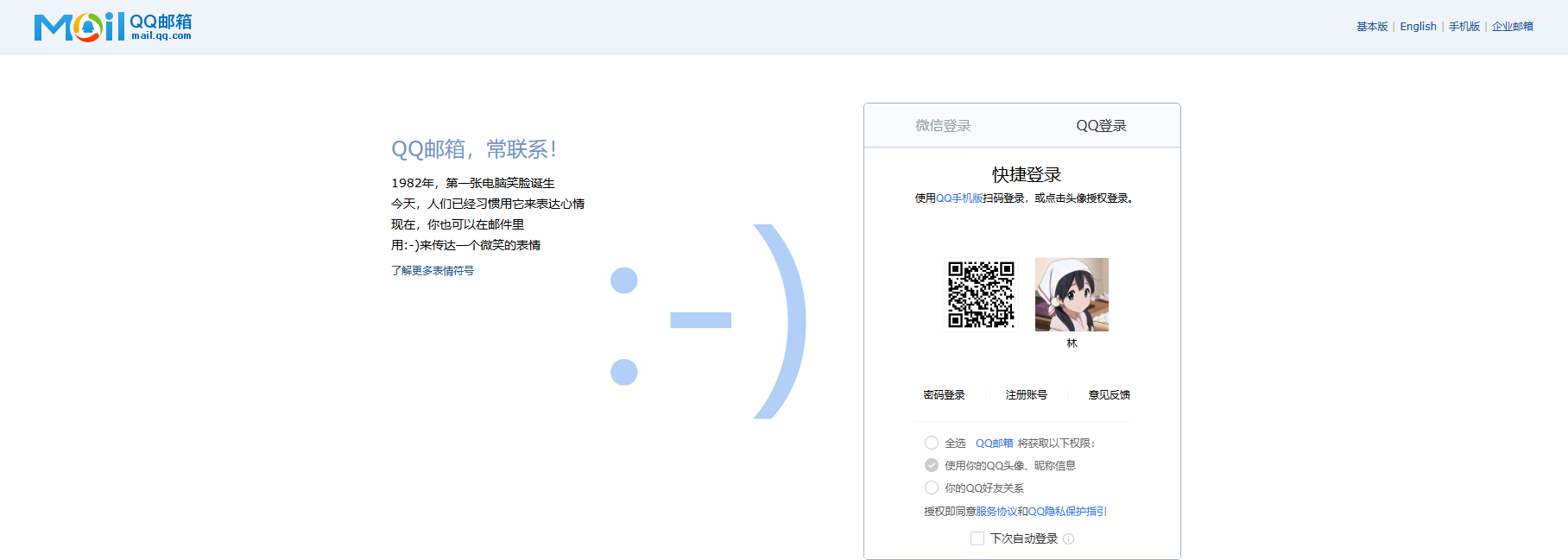Viewport: 1568px width, 560px height.
Task: Click the QQ邮箱，常联系！ headline
Action: coord(474,149)
